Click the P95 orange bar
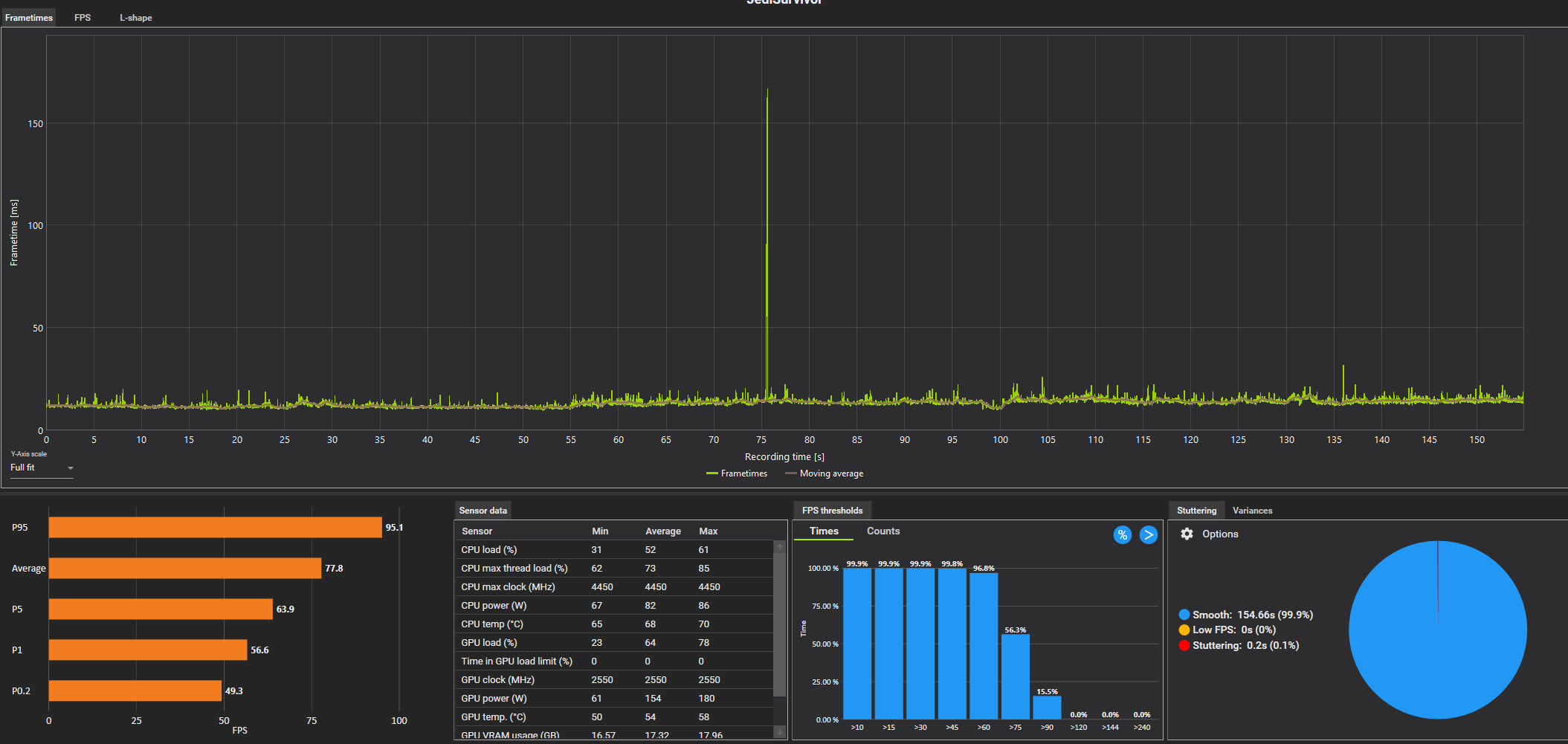The image size is (1568, 744). [215, 528]
